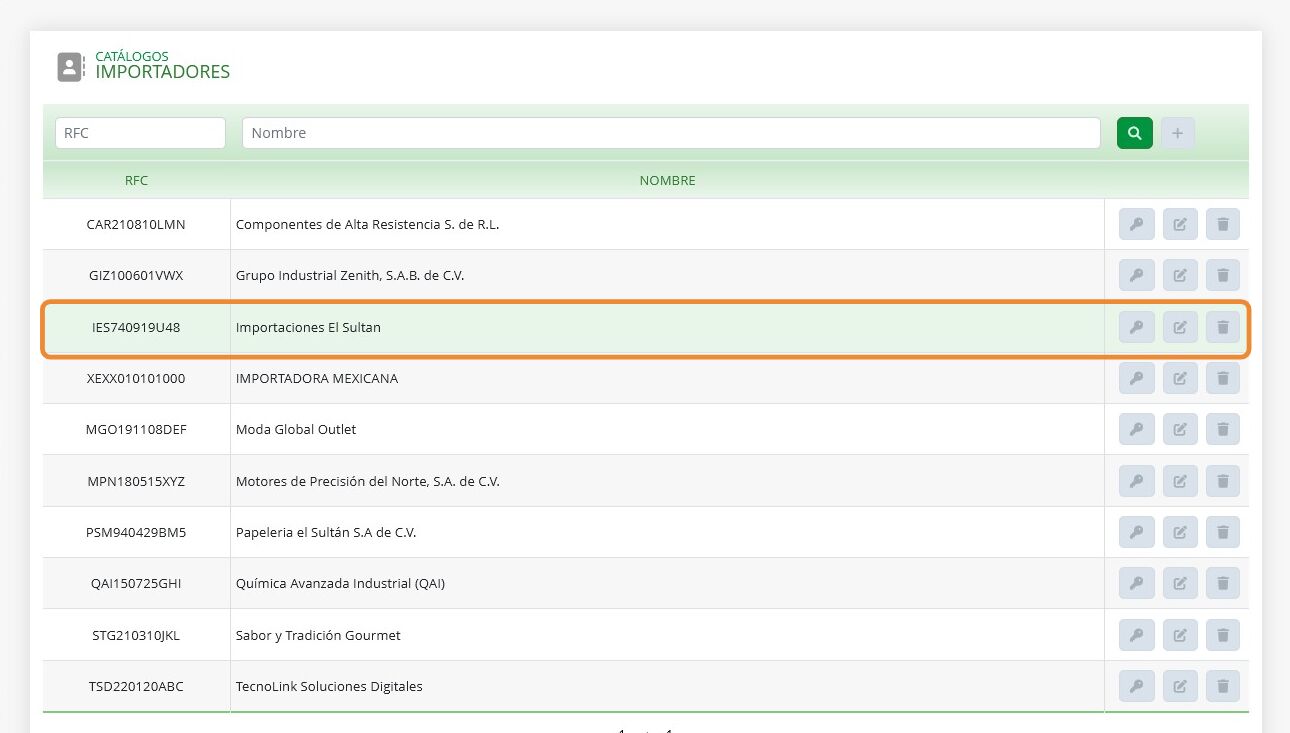Delete Importaciones El Sultan importer
1290x733 pixels.
pos(1223,327)
